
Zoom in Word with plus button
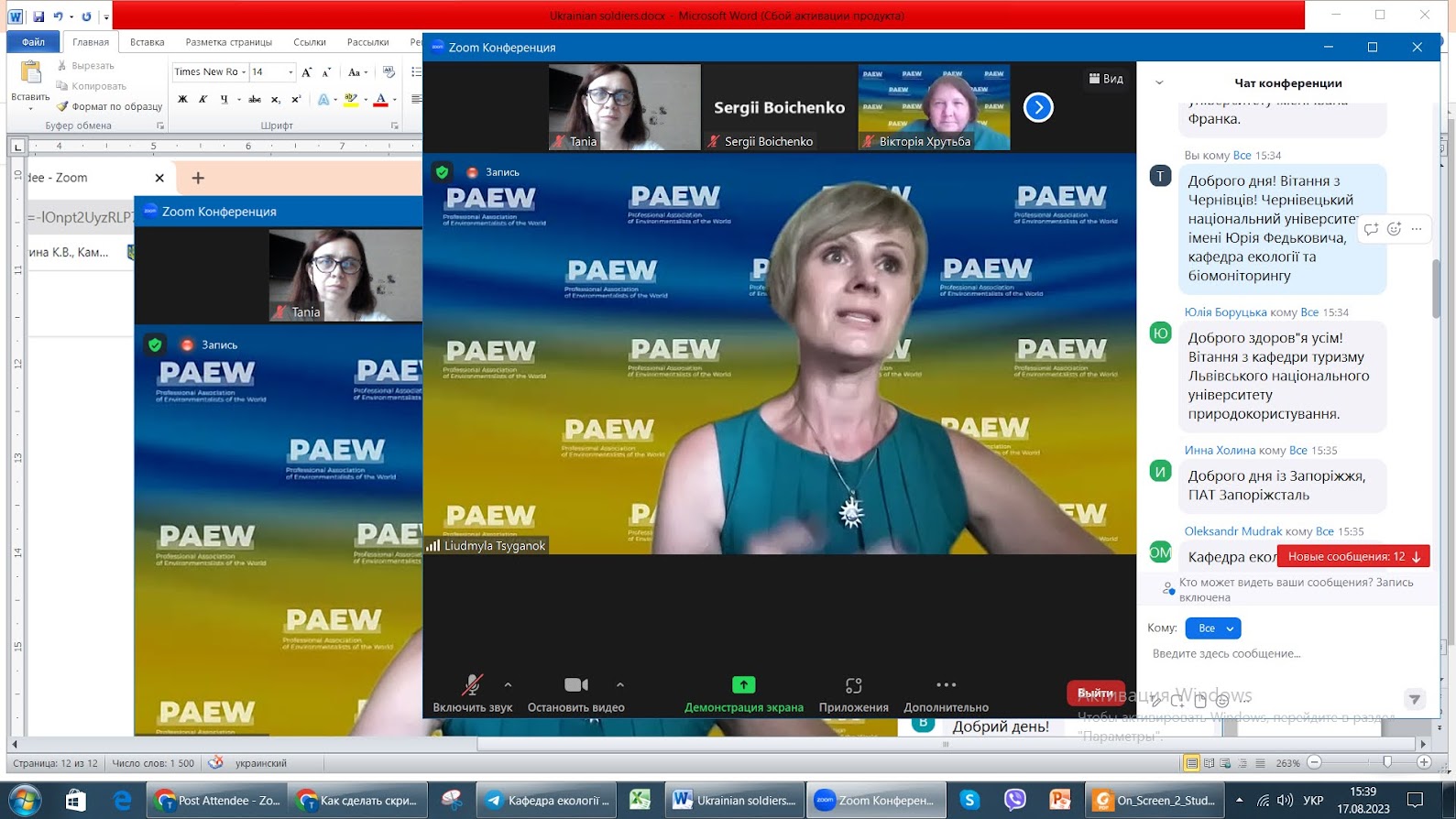[x=1424, y=762]
